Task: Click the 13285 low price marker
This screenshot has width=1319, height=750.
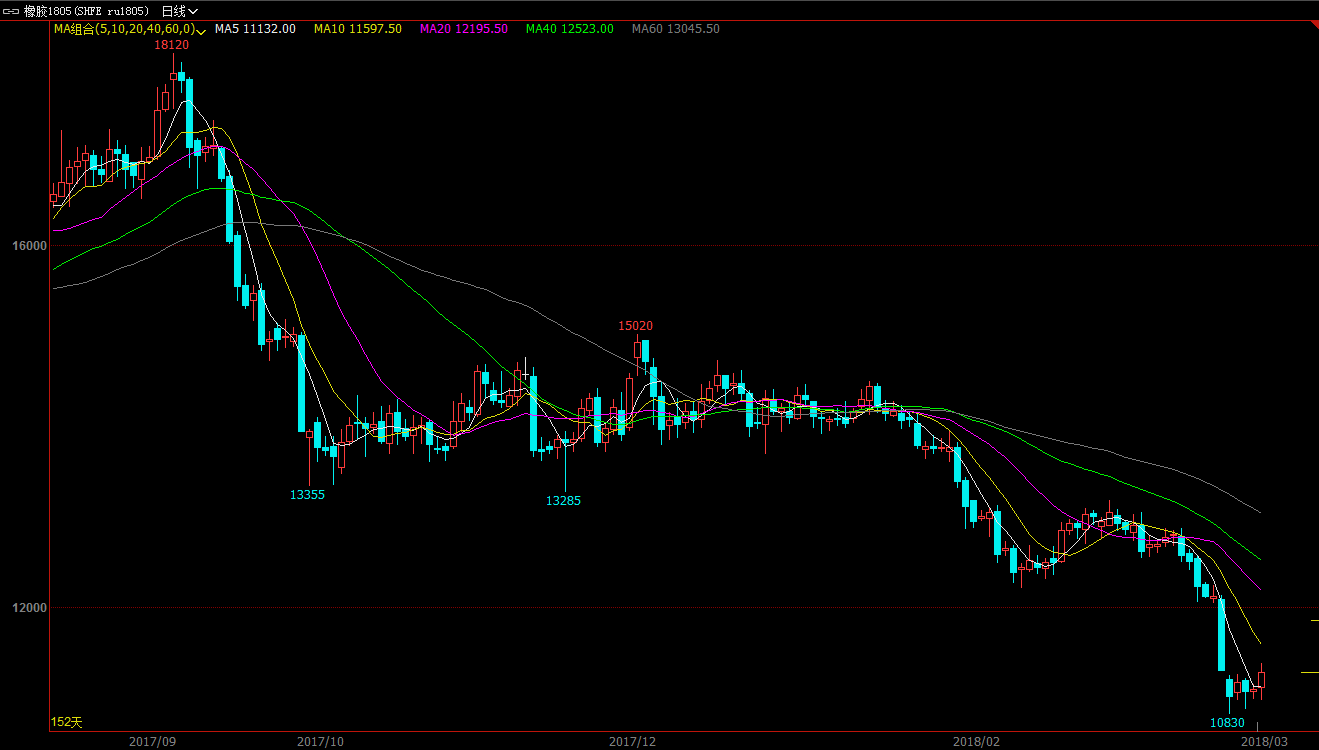Action: click(x=563, y=501)
